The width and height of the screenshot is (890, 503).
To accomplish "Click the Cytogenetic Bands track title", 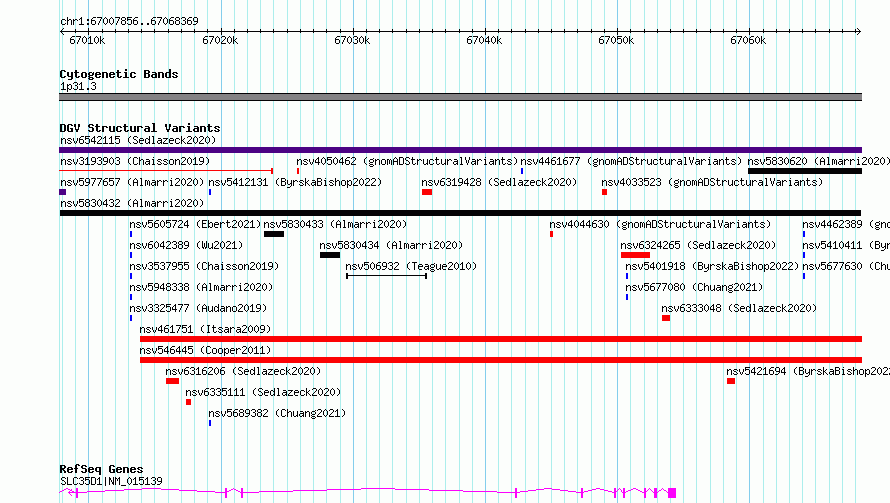I will pyautogui.click(x=119, y=74).
